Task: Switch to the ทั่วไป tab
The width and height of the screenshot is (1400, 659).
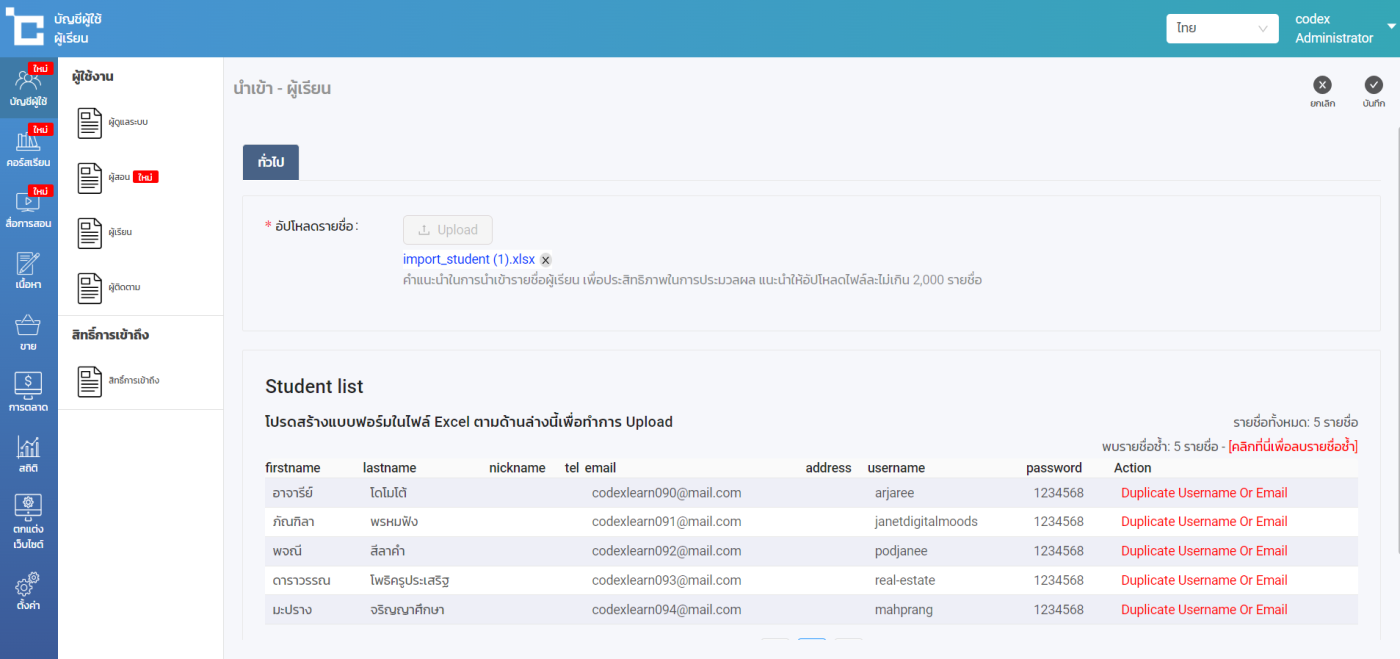Action: click(x=270, y=162)
